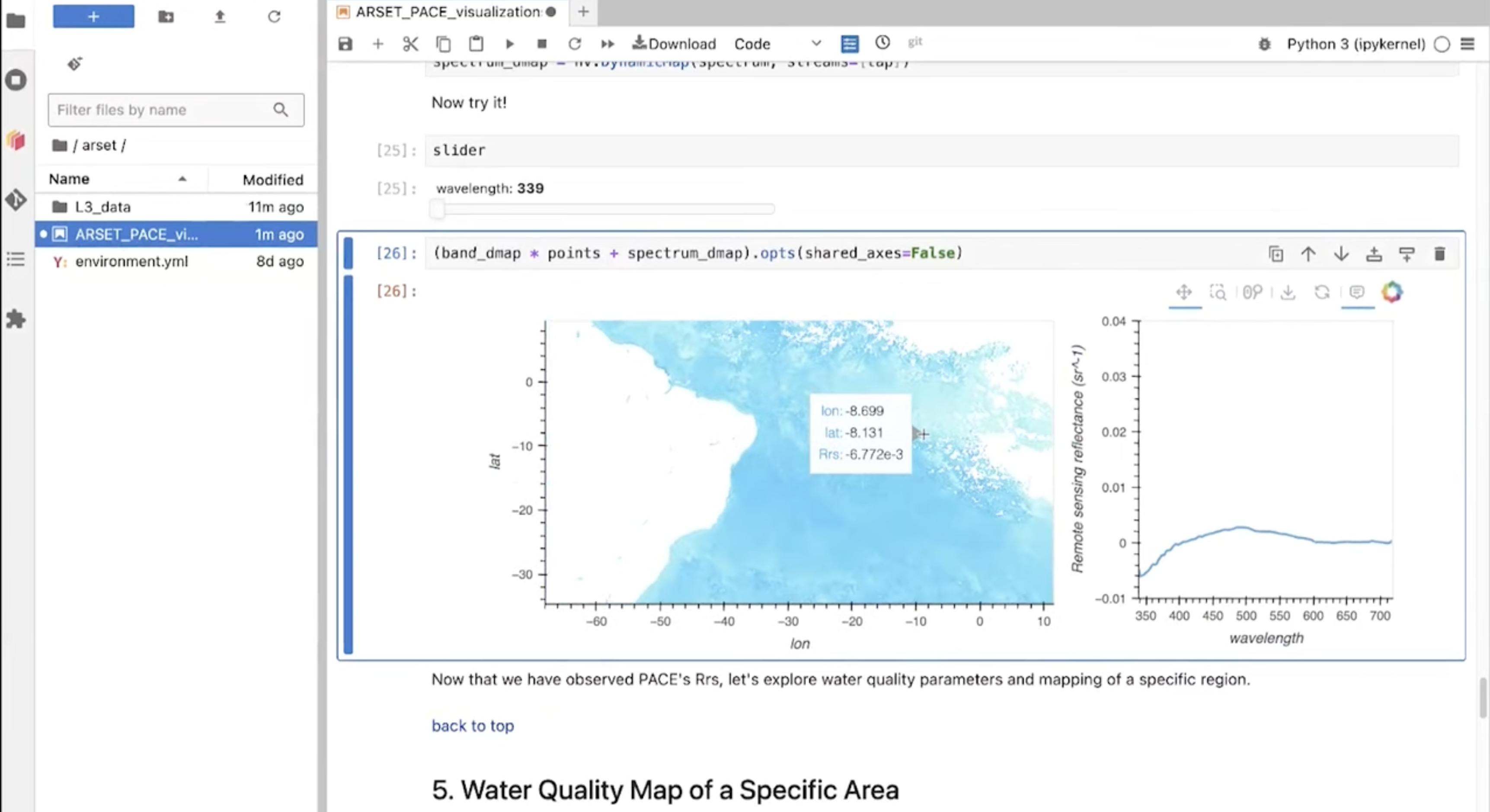
Task: Click the Bokeh logo icon
Action: pyautogui.click(x=1392, y=292)
